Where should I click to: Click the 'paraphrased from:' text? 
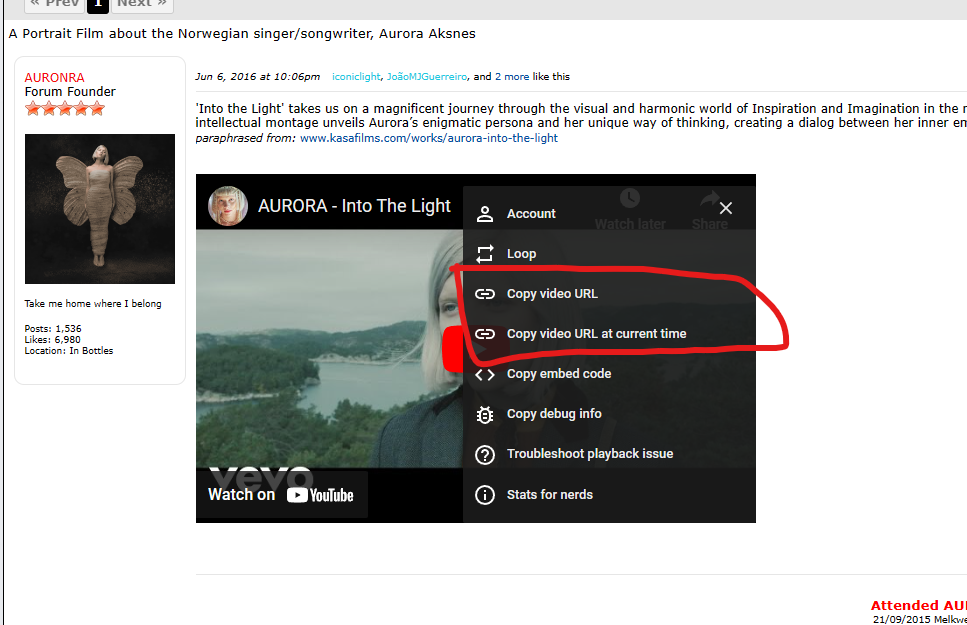(245, 138)
